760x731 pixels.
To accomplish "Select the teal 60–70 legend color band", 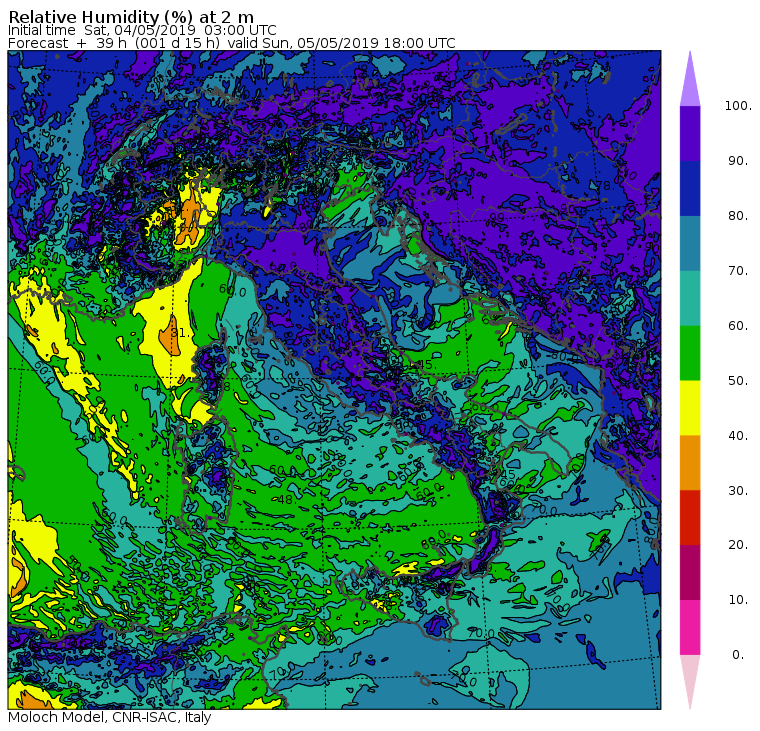I will pos(690,298).
